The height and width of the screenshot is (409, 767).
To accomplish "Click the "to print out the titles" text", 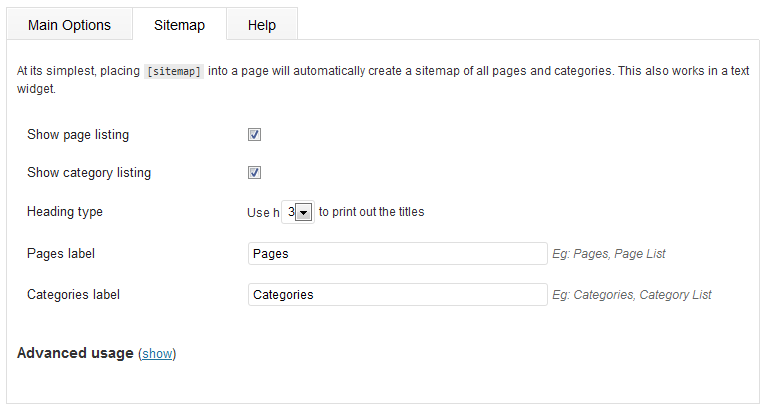I will 371,212.
